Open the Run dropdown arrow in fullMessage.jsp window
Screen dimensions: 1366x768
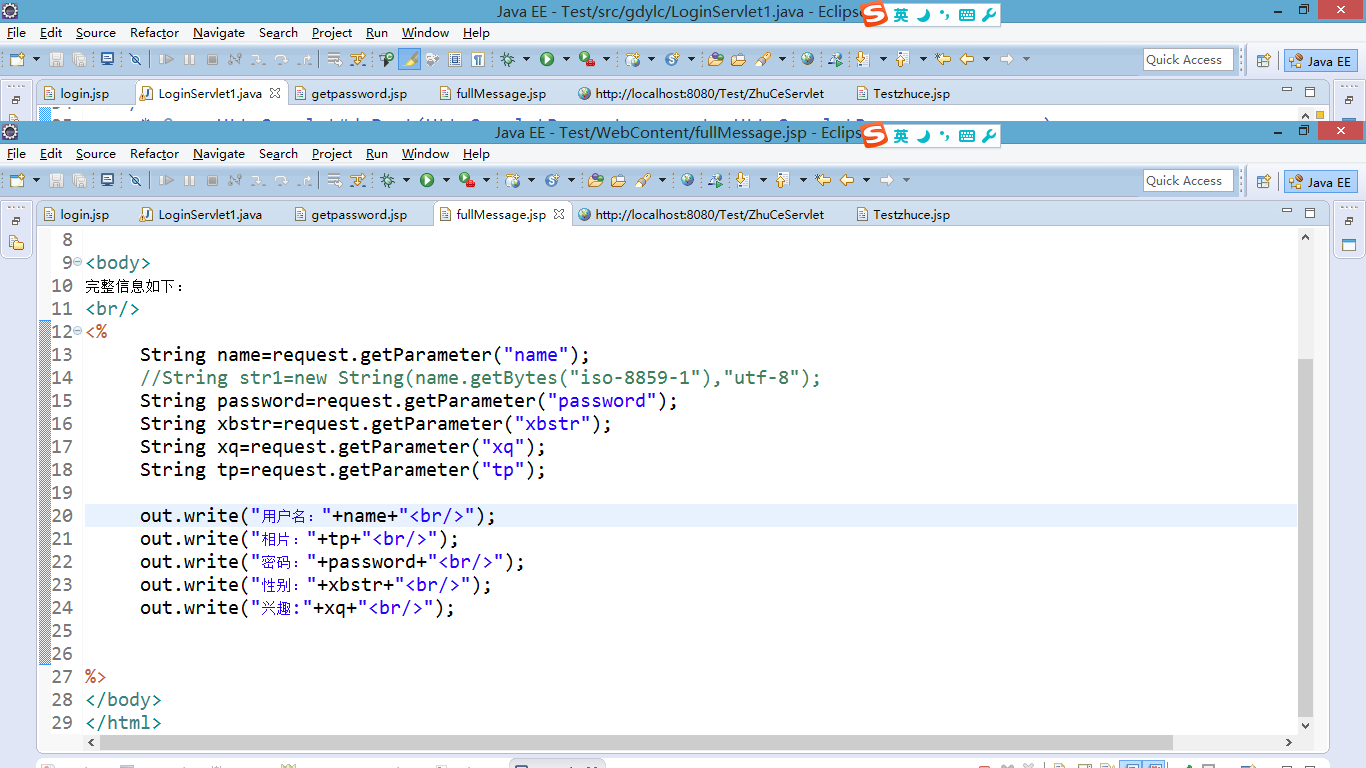click(446, 180)
